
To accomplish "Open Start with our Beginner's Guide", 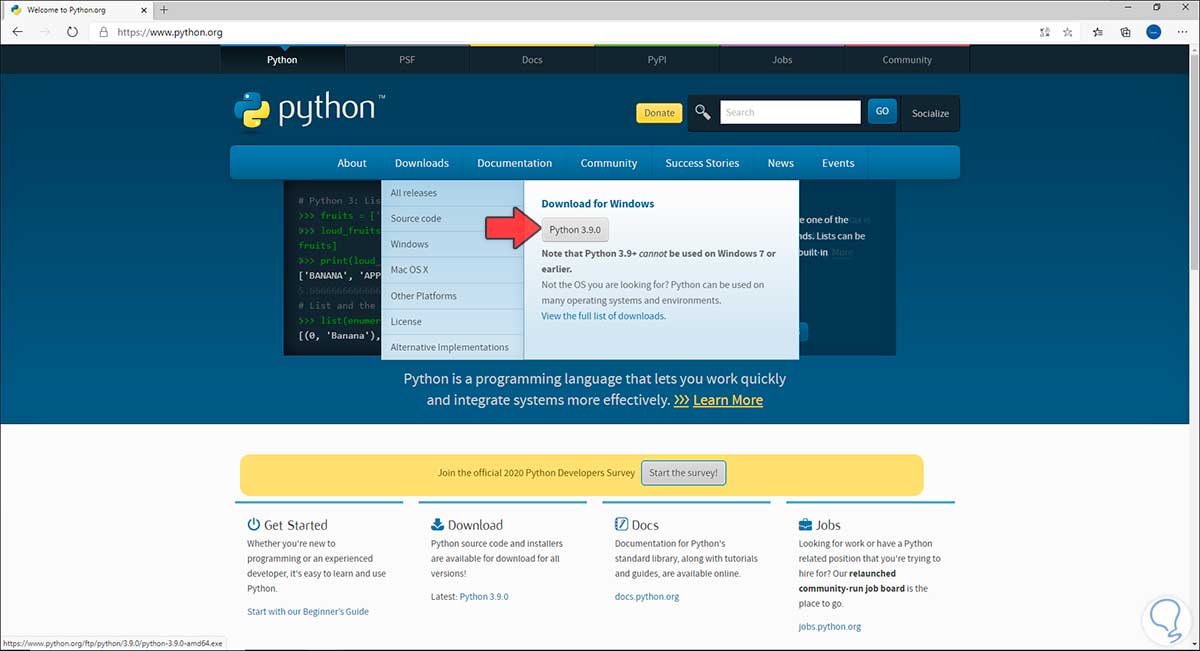I will click(308, 611).
